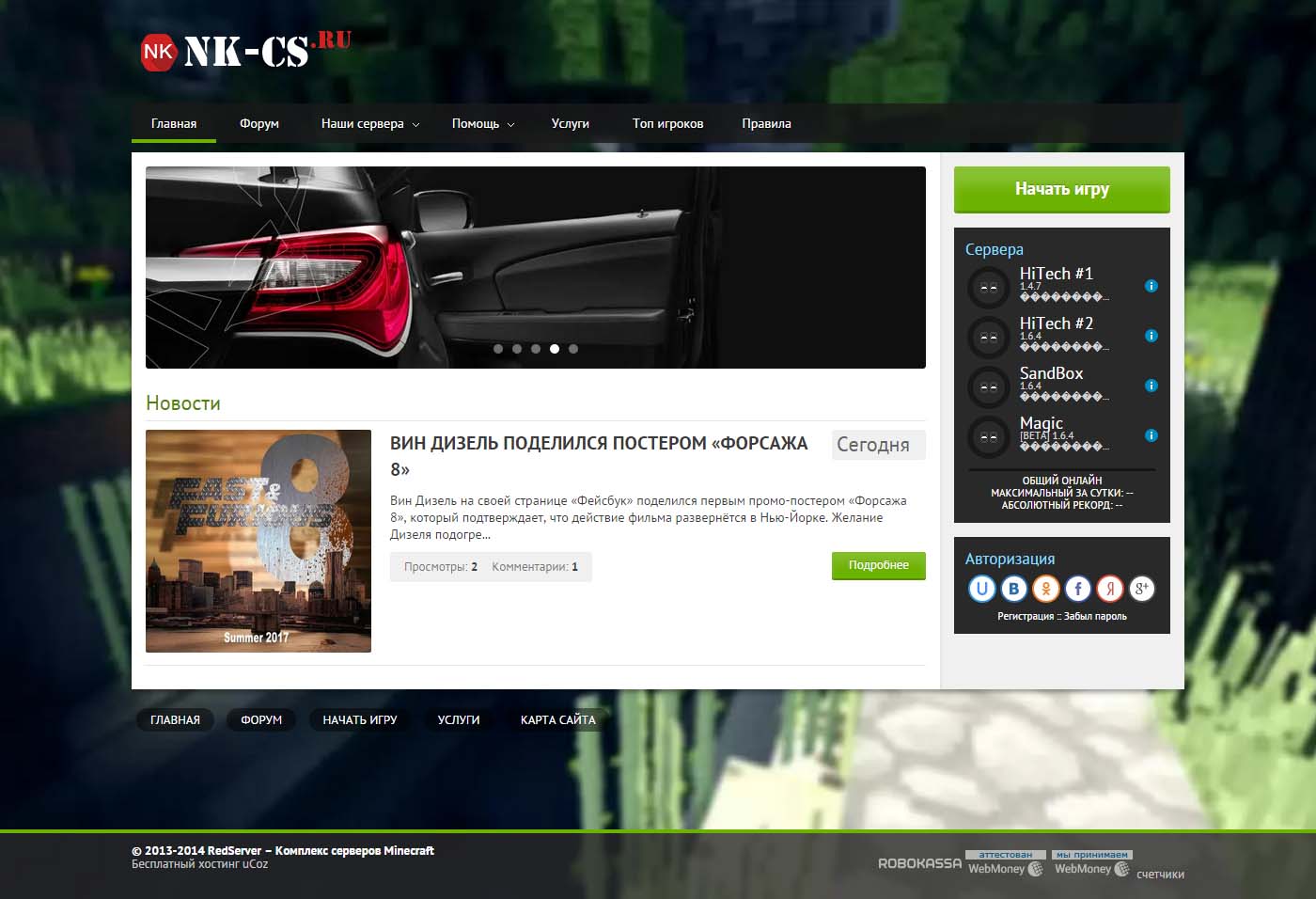Click the footer УСЛУГИ button
The image size is (1316, 899).
459,720
